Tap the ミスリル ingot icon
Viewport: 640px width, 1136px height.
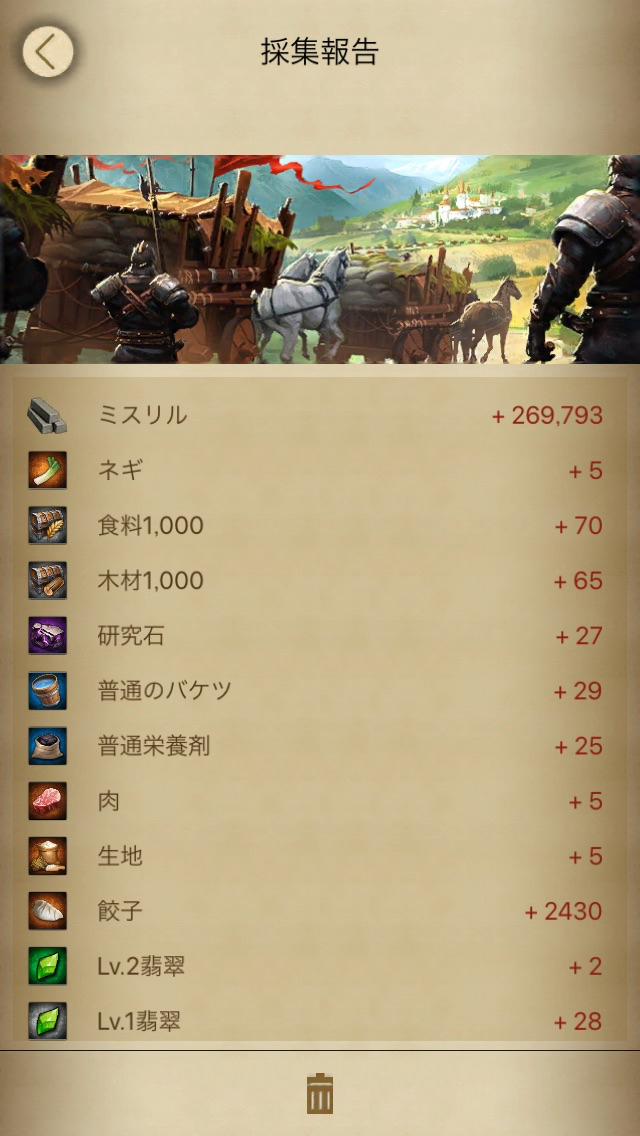47,416
